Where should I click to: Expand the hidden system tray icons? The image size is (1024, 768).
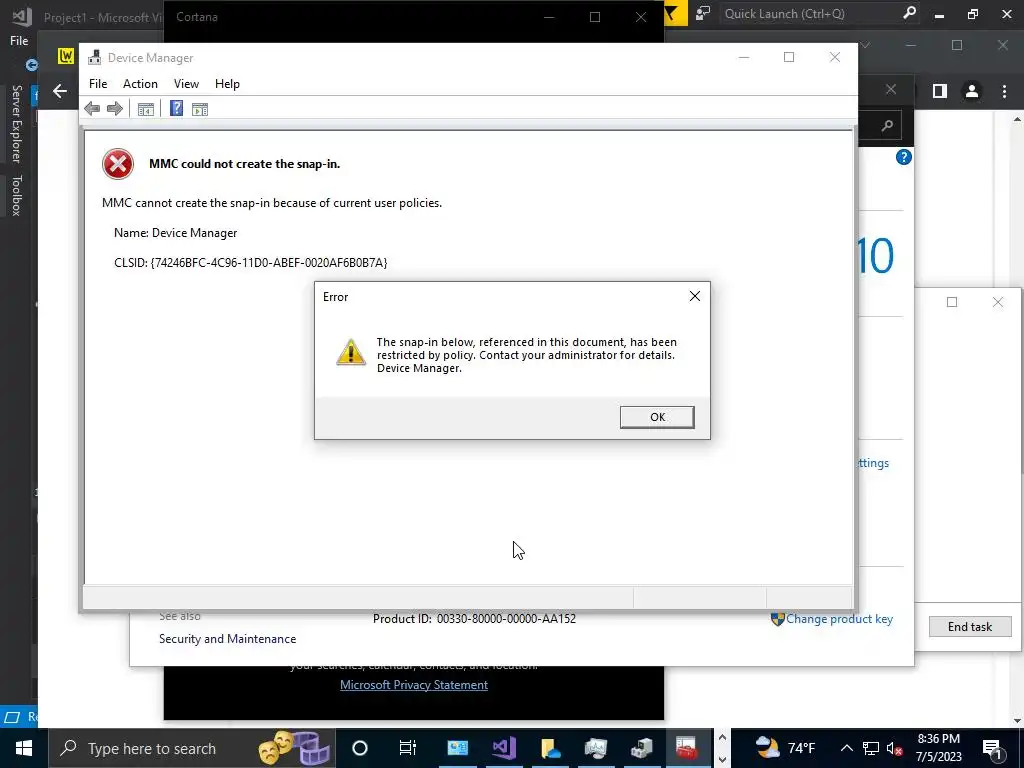coord(846,748)
